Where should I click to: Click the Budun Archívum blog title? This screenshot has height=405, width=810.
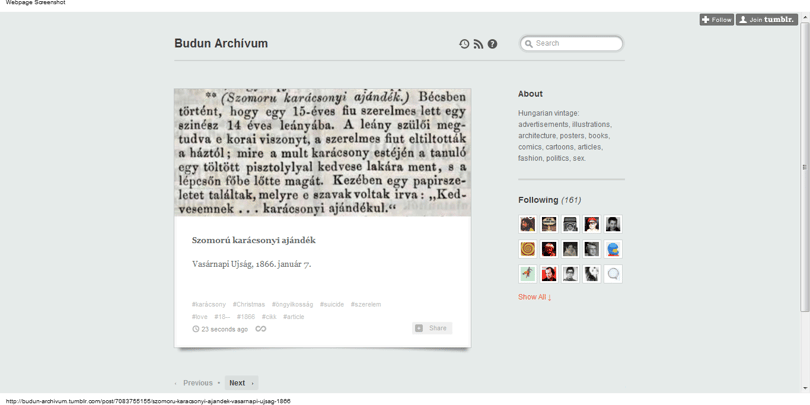(221, 43)
